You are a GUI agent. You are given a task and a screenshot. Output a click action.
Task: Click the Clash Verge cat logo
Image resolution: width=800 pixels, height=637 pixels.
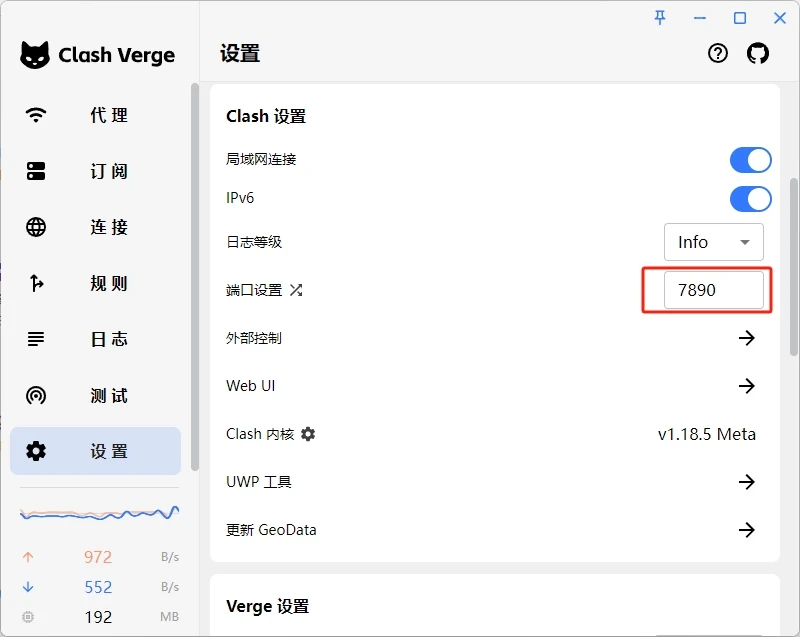point(35,55)
